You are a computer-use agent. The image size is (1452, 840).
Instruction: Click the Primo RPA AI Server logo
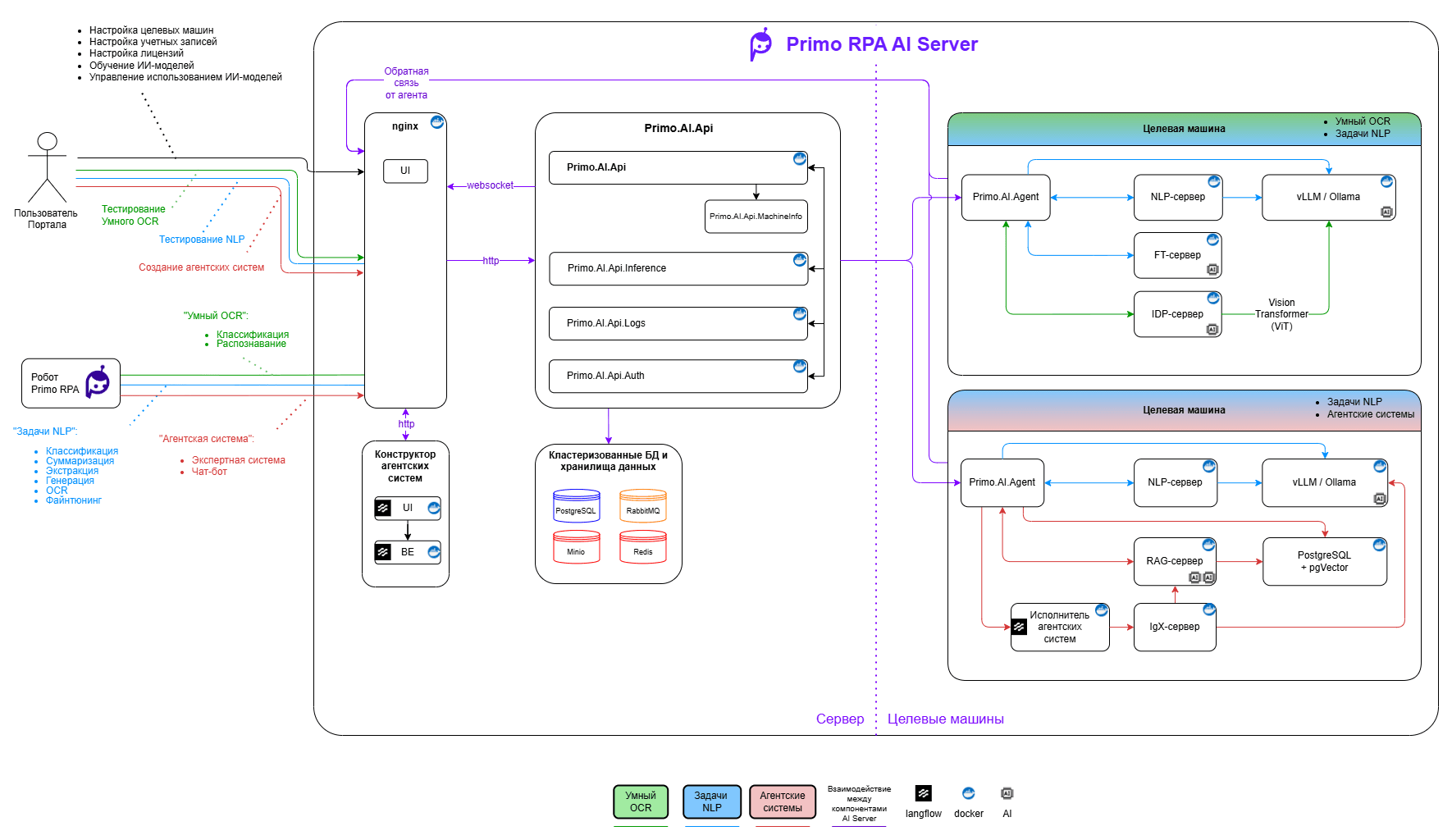760,44
